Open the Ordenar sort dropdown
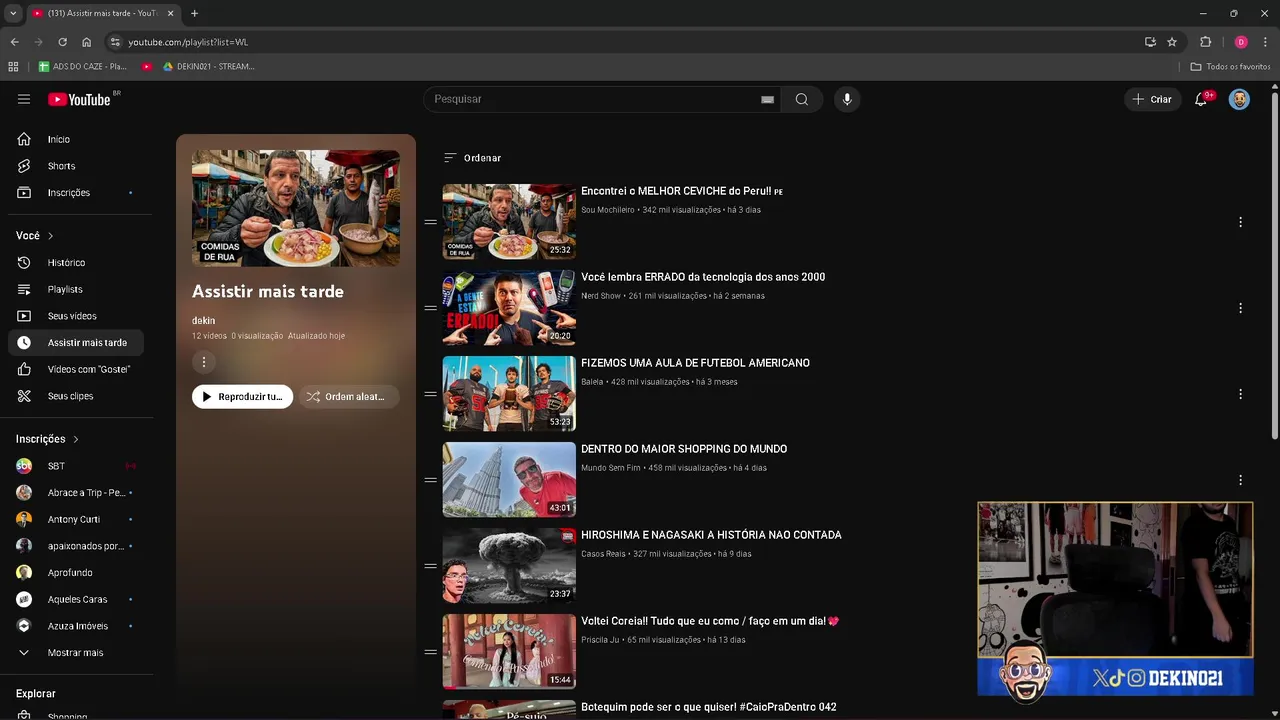The width and height of the screenshot is (1280, 720). [472, 158]
